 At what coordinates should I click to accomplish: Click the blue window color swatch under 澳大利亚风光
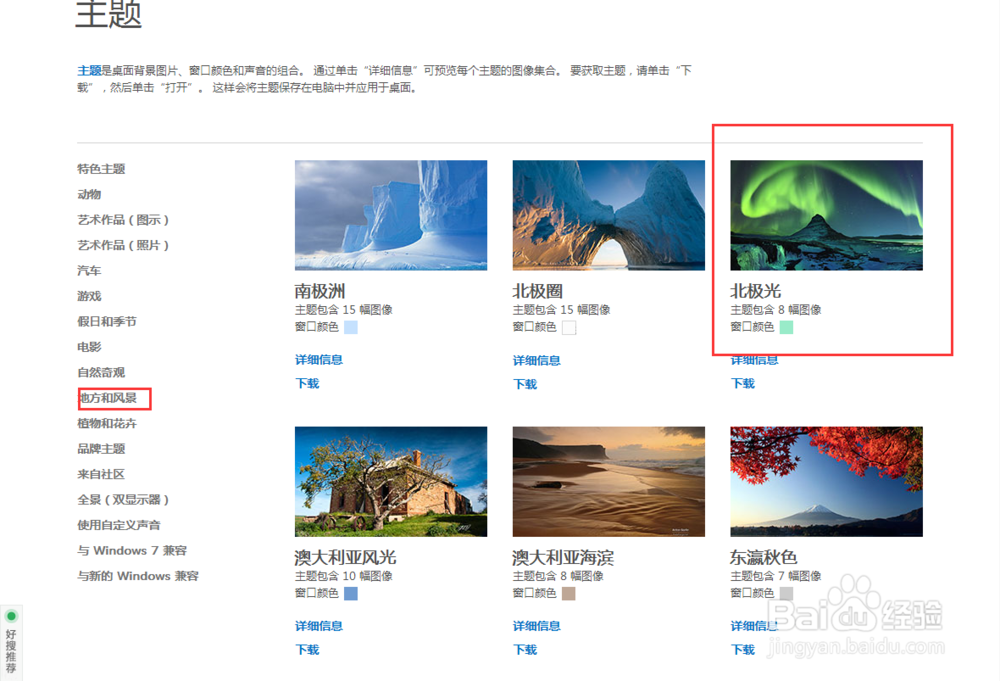pos(350,594)
